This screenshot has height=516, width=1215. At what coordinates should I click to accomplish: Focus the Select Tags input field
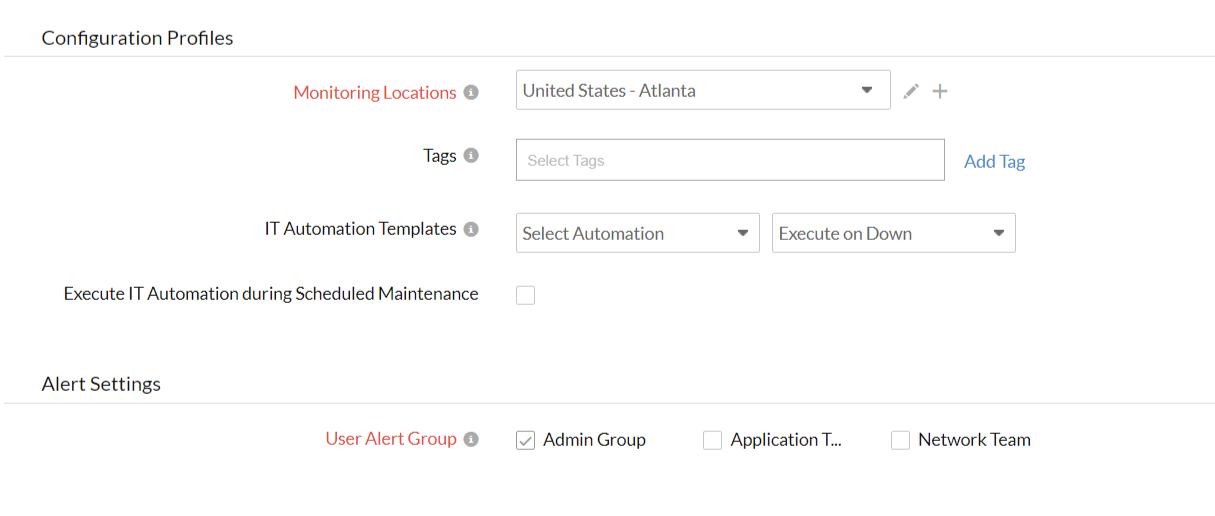729,160
